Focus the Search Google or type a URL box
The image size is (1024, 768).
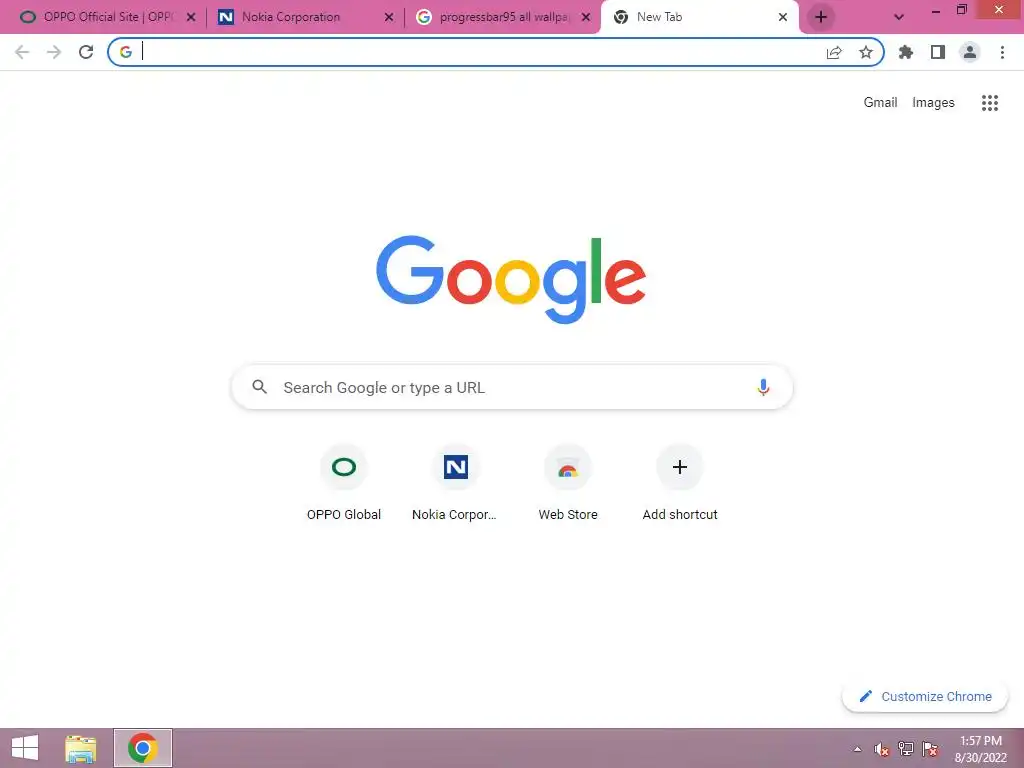pos(512,387)
